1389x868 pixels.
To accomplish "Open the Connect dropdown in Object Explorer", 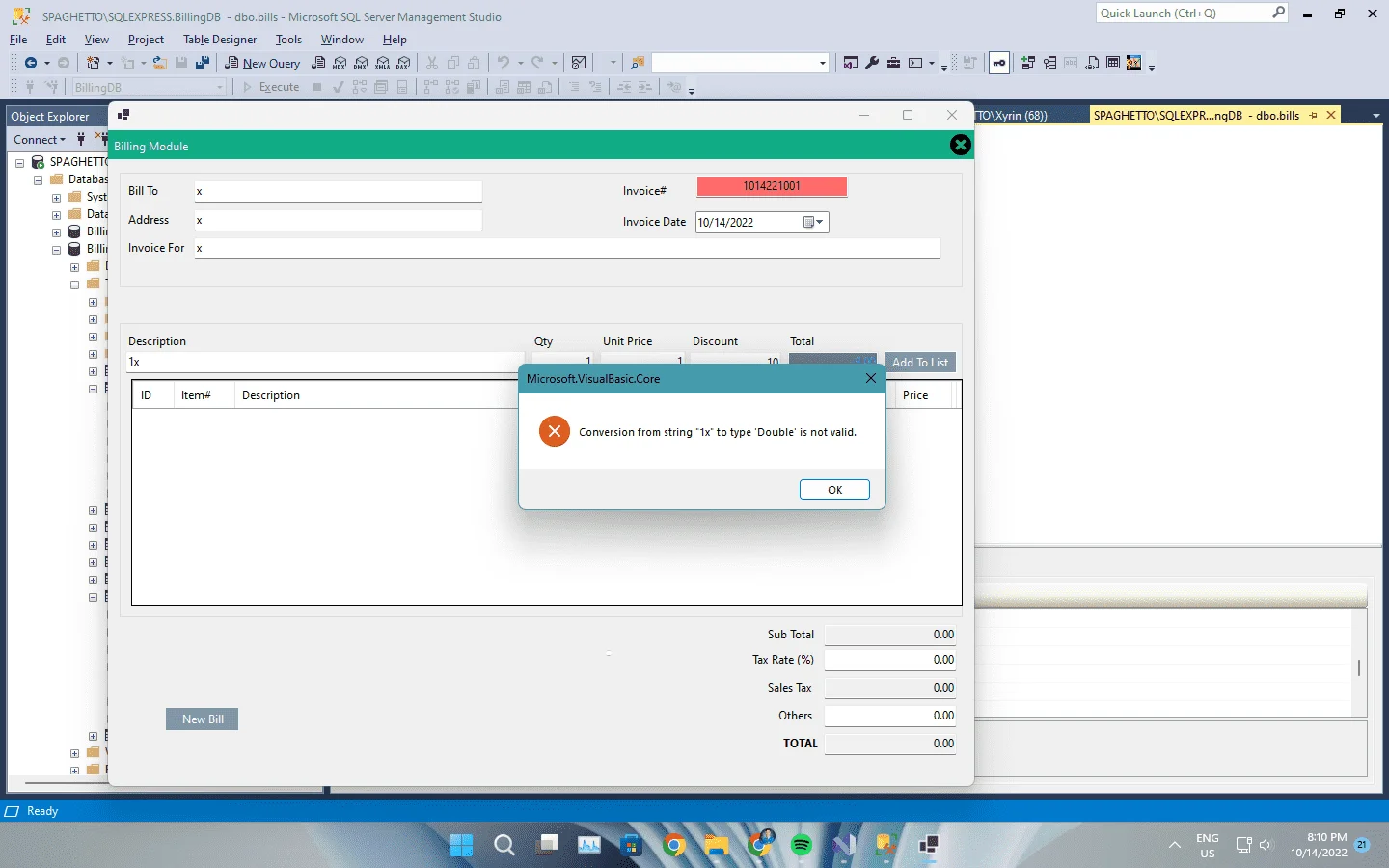I will [40, 140].
